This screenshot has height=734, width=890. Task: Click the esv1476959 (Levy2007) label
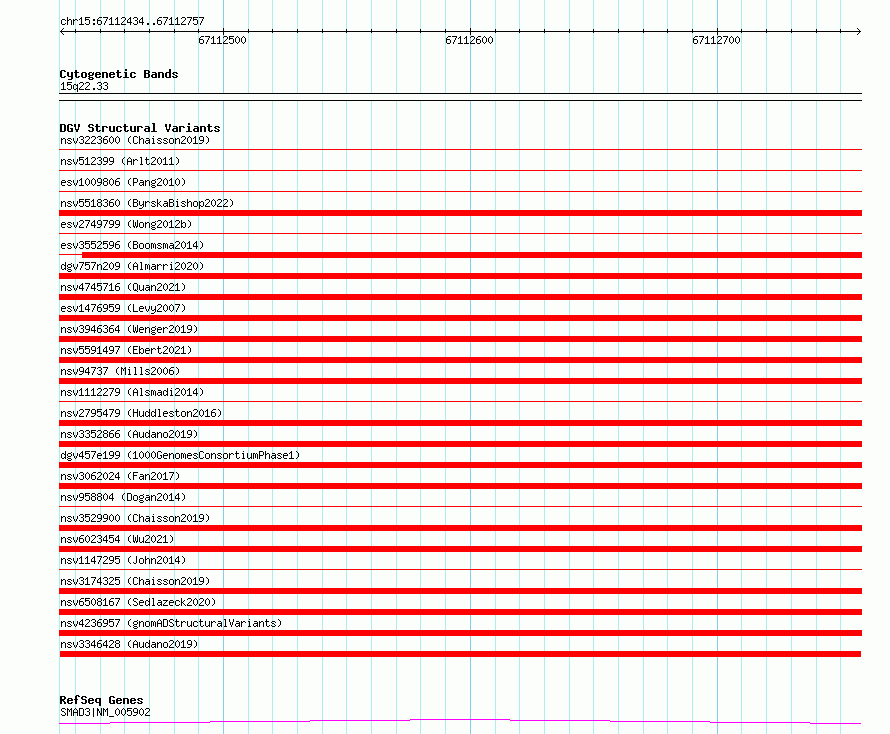pos(123,308)
